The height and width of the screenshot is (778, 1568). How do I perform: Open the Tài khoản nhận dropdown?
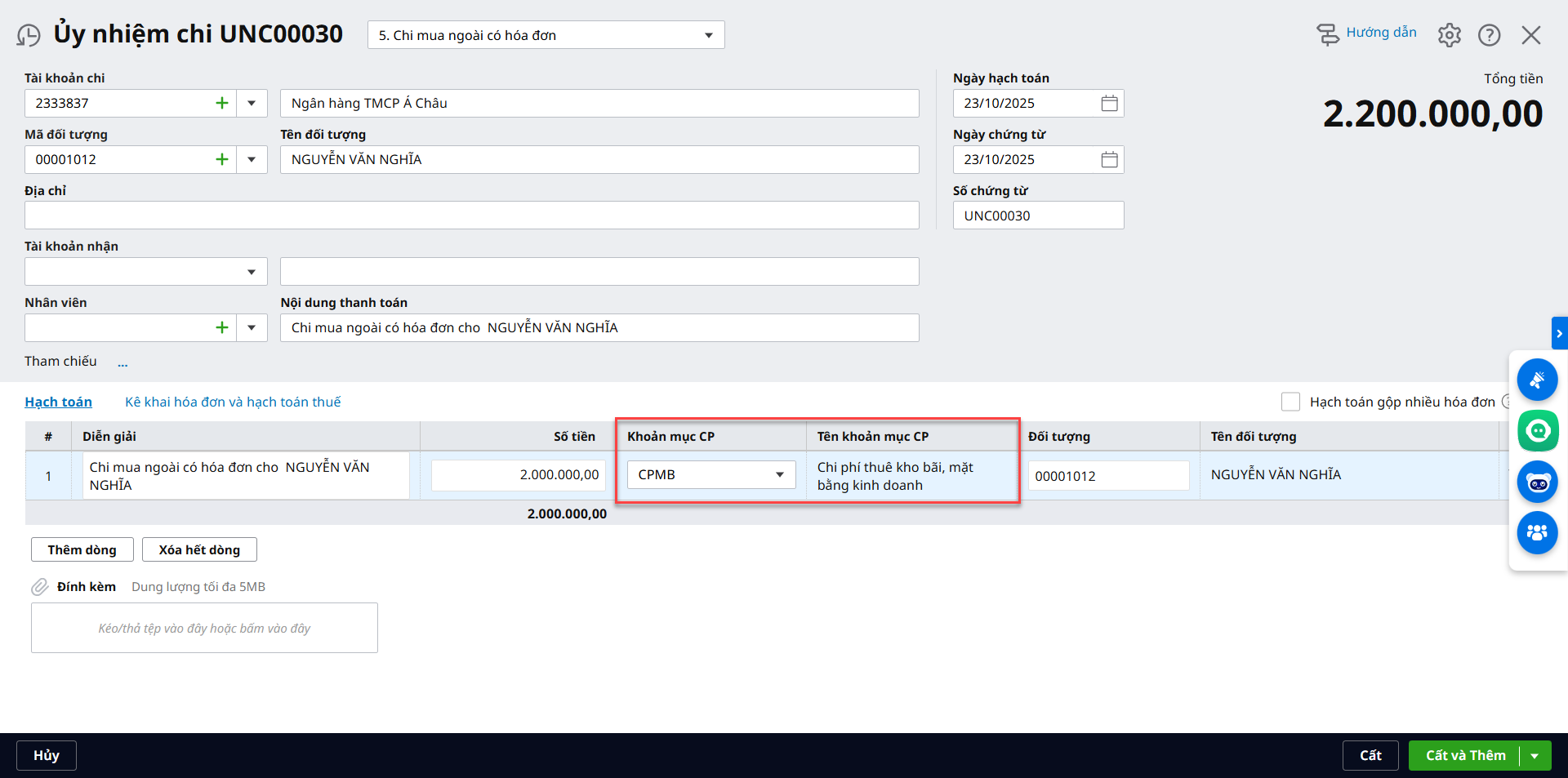tap(252, 272)
